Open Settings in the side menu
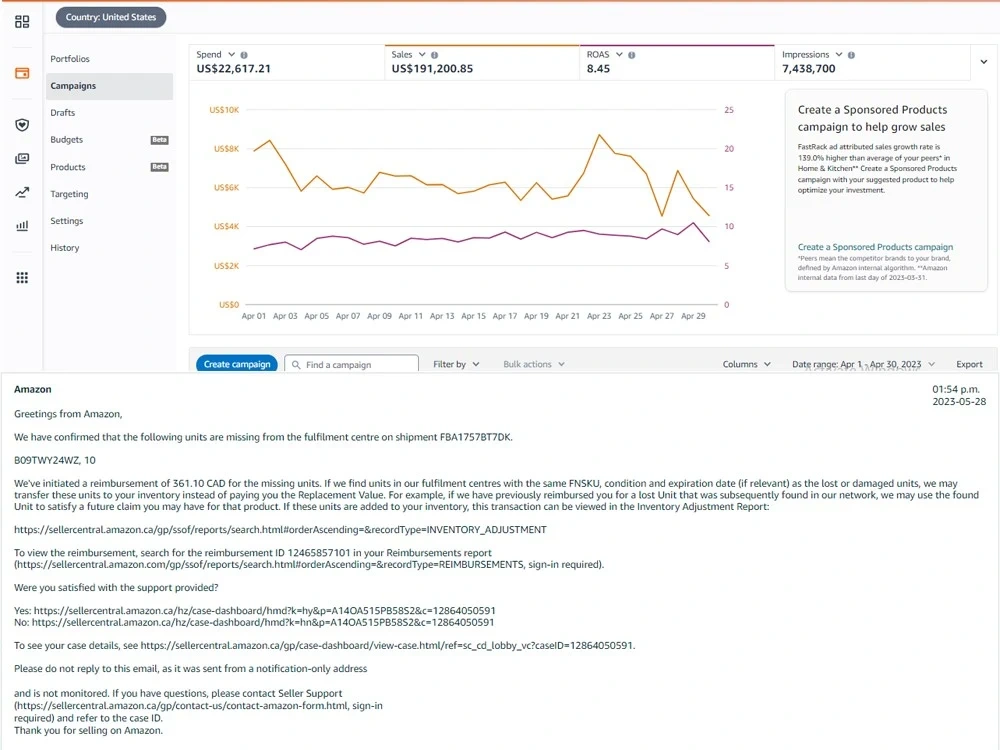This screenshot has height=750, width=1000. click(x=66, y=221)
